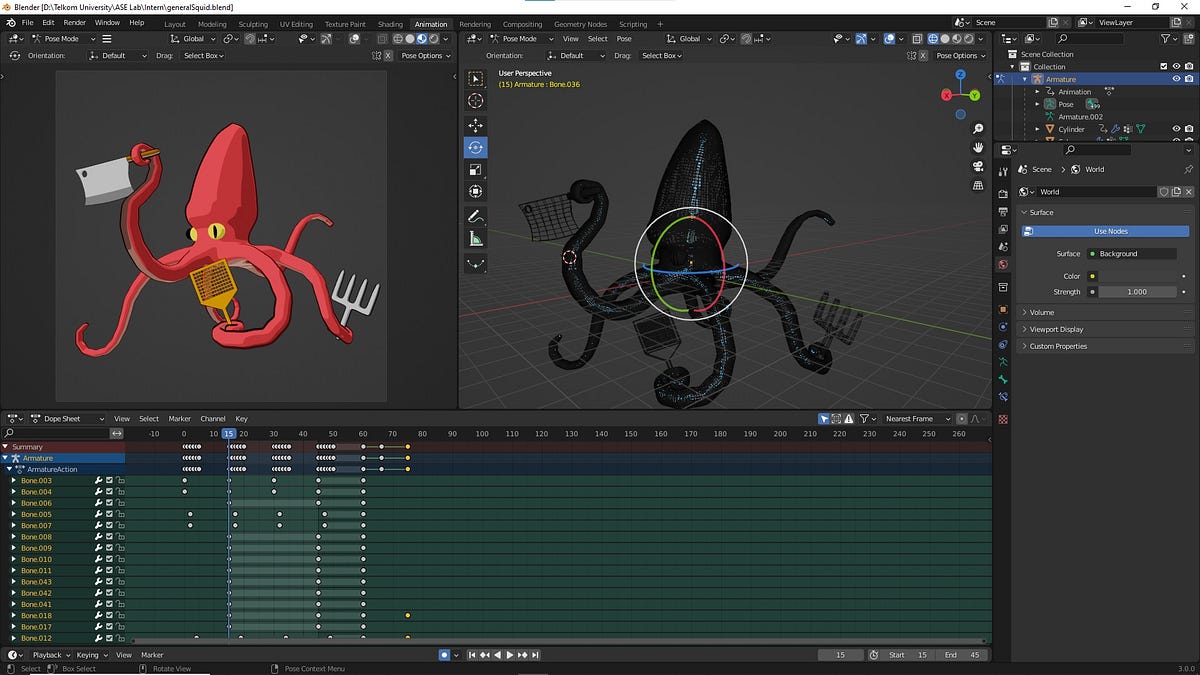Click the Use Nodes button

(1110, 231)
